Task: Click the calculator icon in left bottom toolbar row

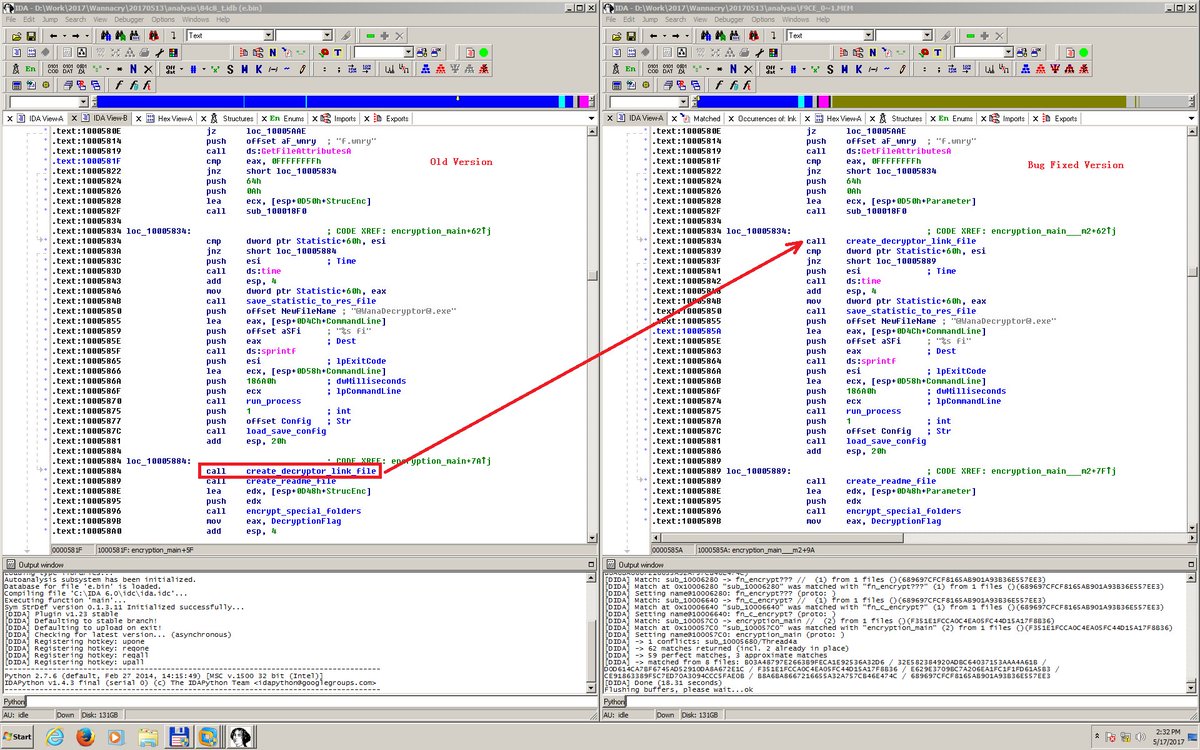Action: pyautogui.click(x=16, y=85)
